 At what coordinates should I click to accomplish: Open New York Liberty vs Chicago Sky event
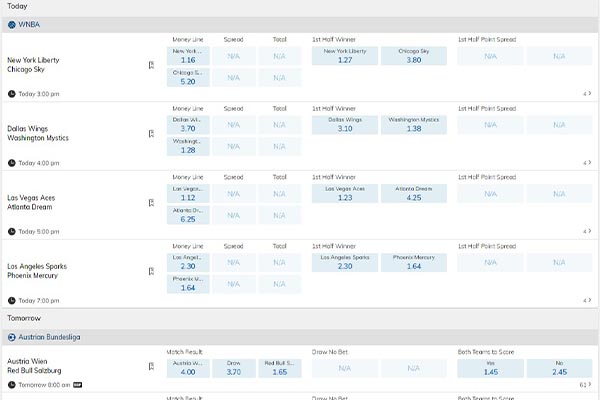pos(33,65)
